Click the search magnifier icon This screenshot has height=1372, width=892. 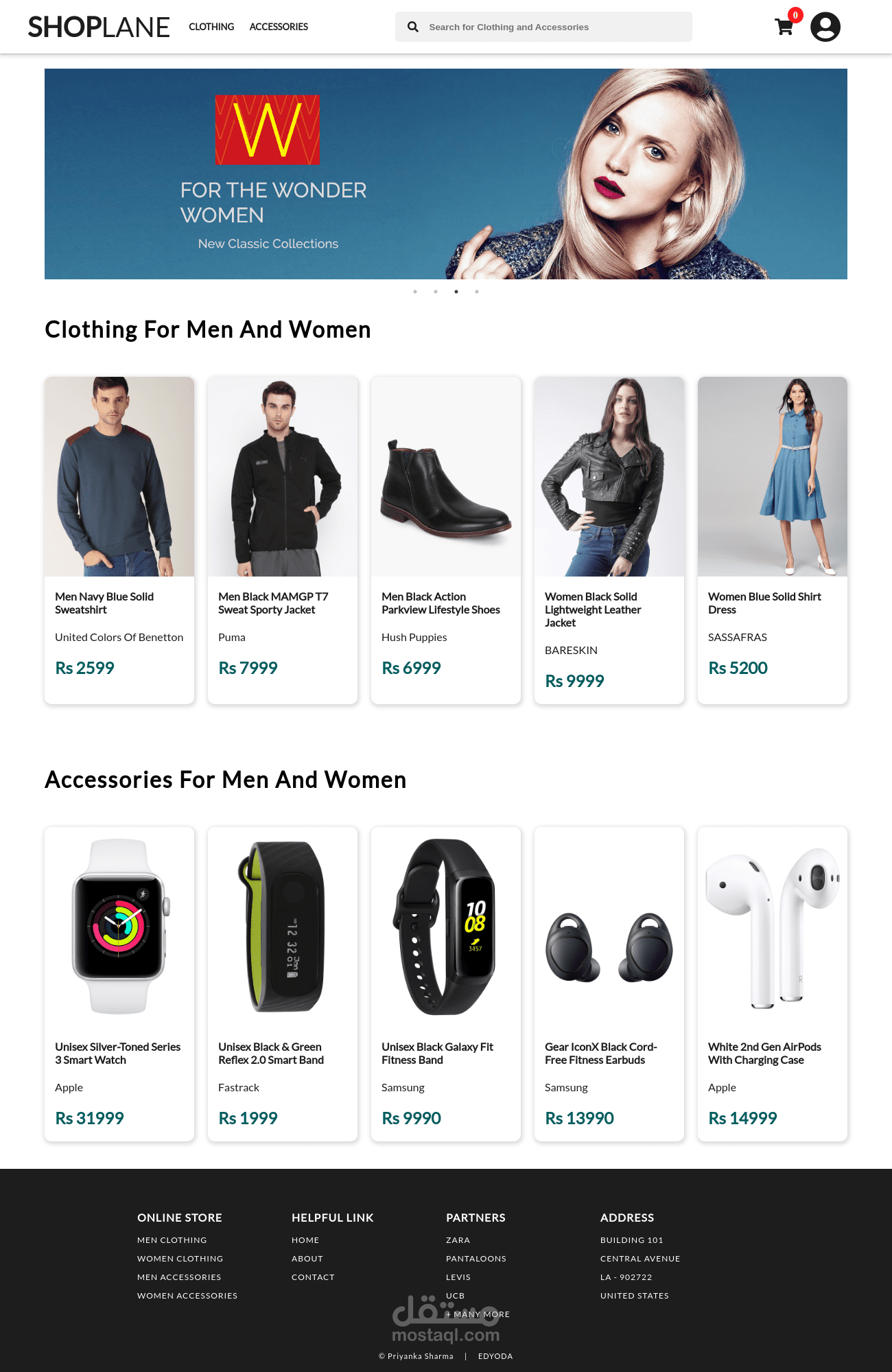pos(413,27)
